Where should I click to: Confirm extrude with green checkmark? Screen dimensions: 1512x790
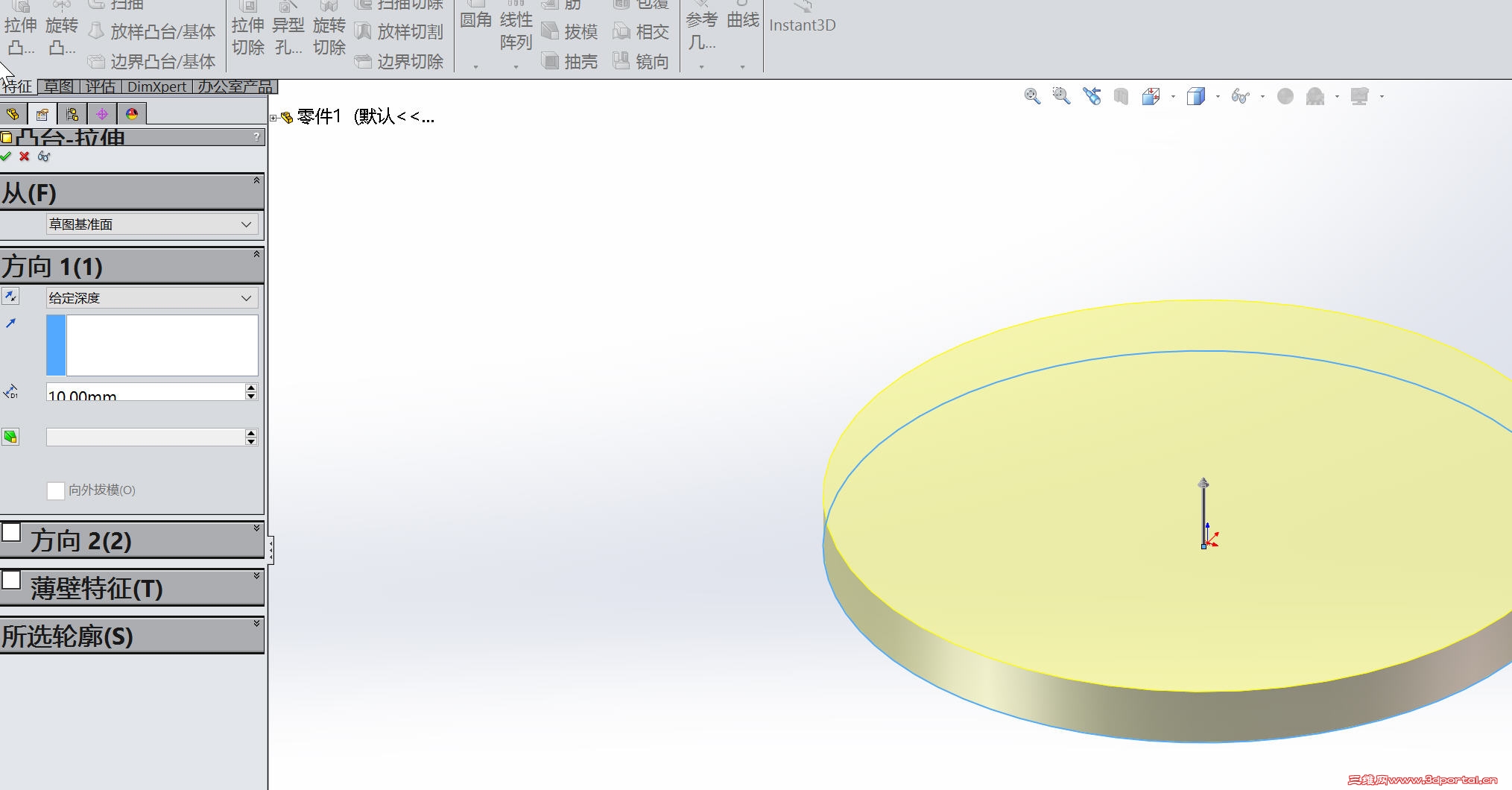click(x=6, y=157)
